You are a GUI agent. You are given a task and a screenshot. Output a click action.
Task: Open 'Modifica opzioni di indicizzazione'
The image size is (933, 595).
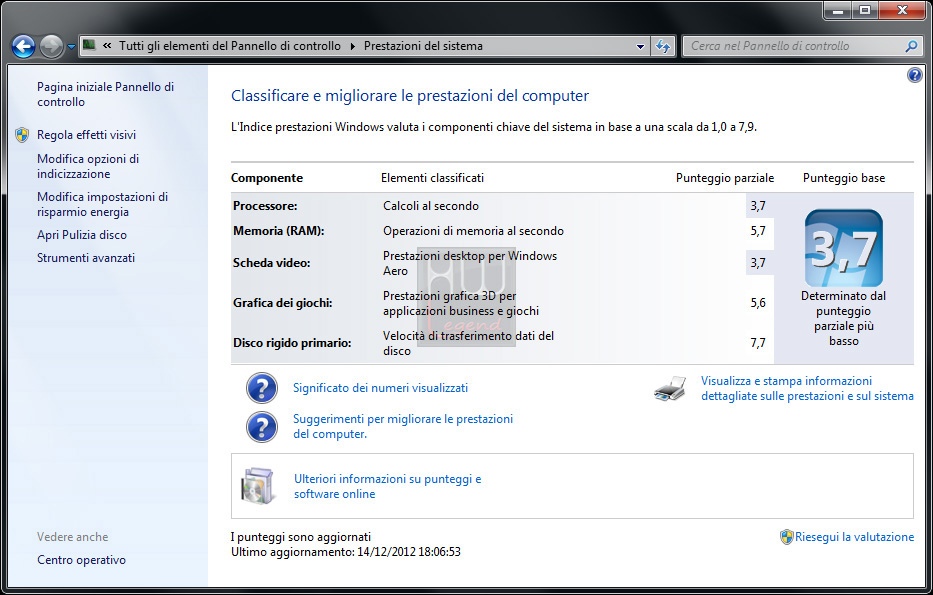[88, 166]
